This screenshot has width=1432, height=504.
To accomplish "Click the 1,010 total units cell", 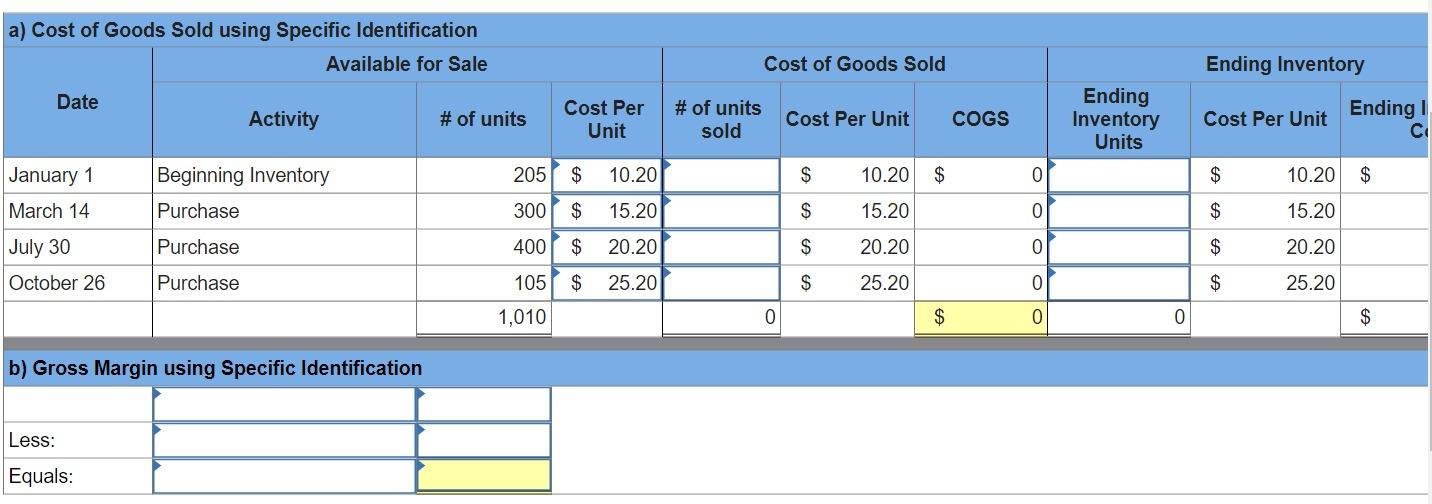I will click(x=484, y=318).
